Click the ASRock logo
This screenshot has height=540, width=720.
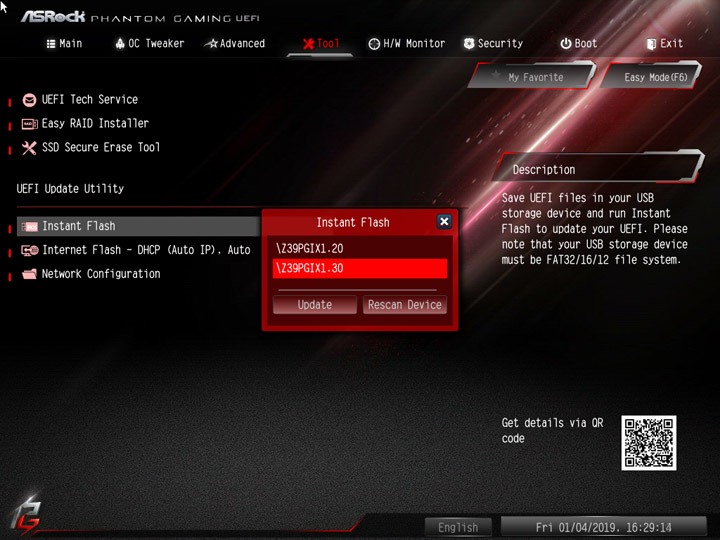(53, 17)
